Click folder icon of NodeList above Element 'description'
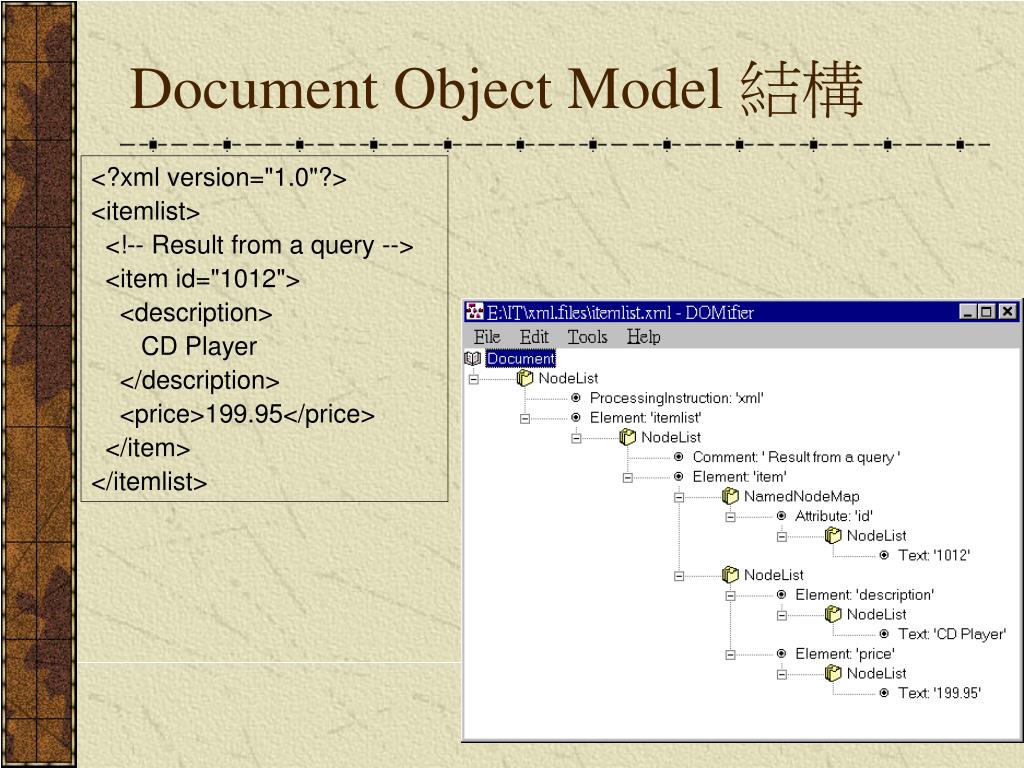Screen dimensions: 1024x768 [x=730, y=575]
